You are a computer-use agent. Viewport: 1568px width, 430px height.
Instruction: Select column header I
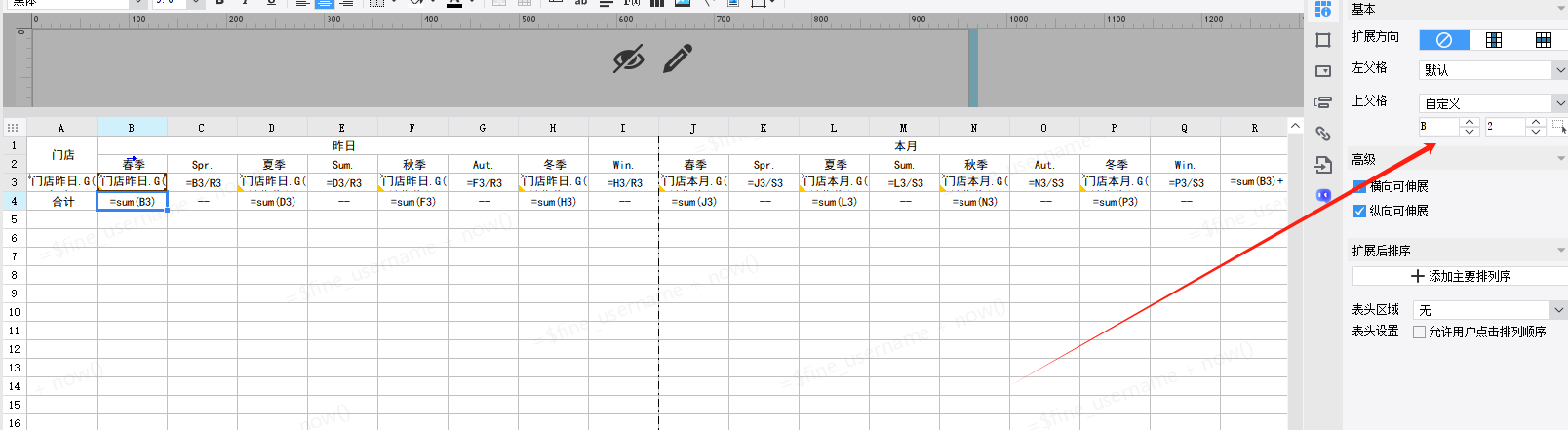pos(623,127)
